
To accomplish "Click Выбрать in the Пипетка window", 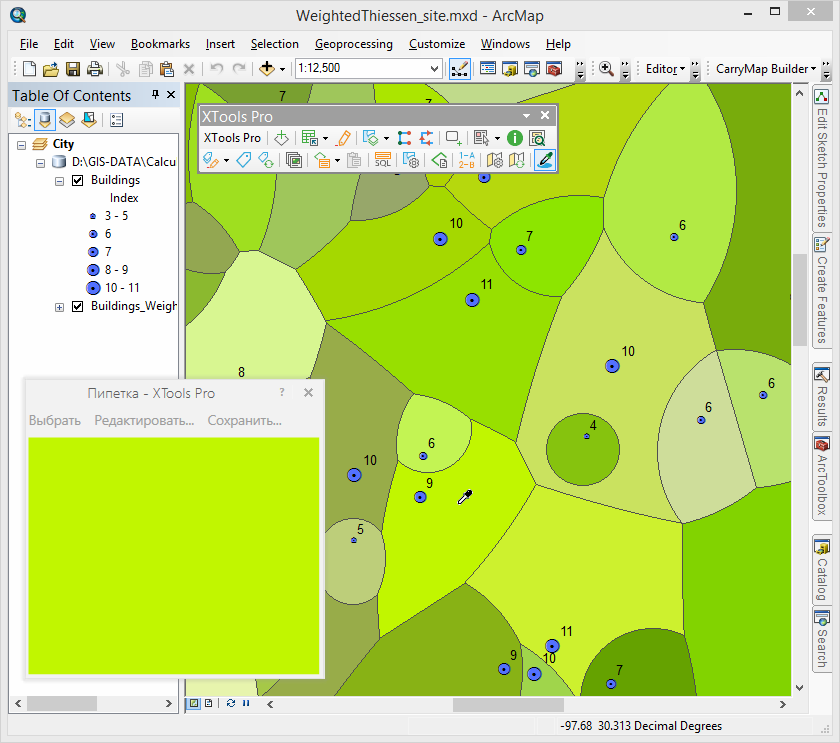I will pos(55,421).
